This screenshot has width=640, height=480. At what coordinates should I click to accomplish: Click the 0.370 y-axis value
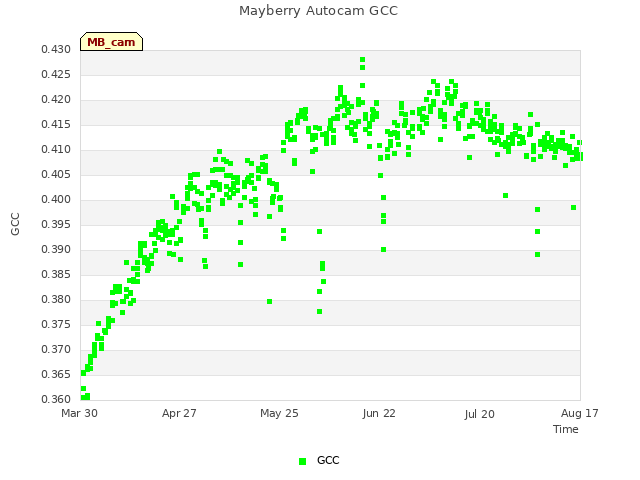point(56,349)
